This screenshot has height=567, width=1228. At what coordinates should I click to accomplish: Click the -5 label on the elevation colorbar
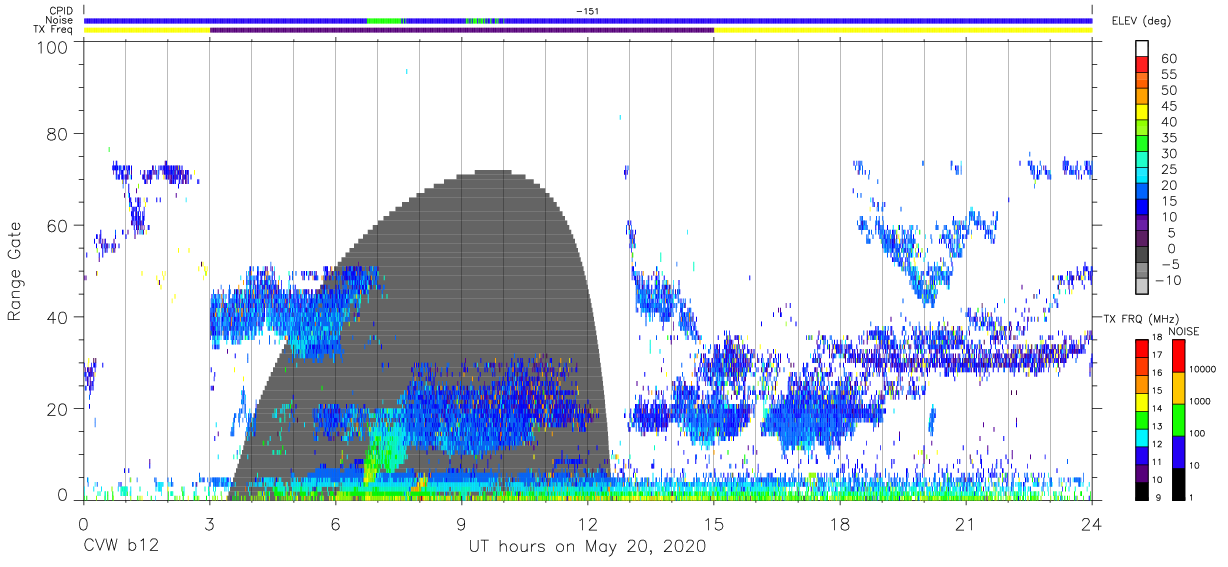1168,265
